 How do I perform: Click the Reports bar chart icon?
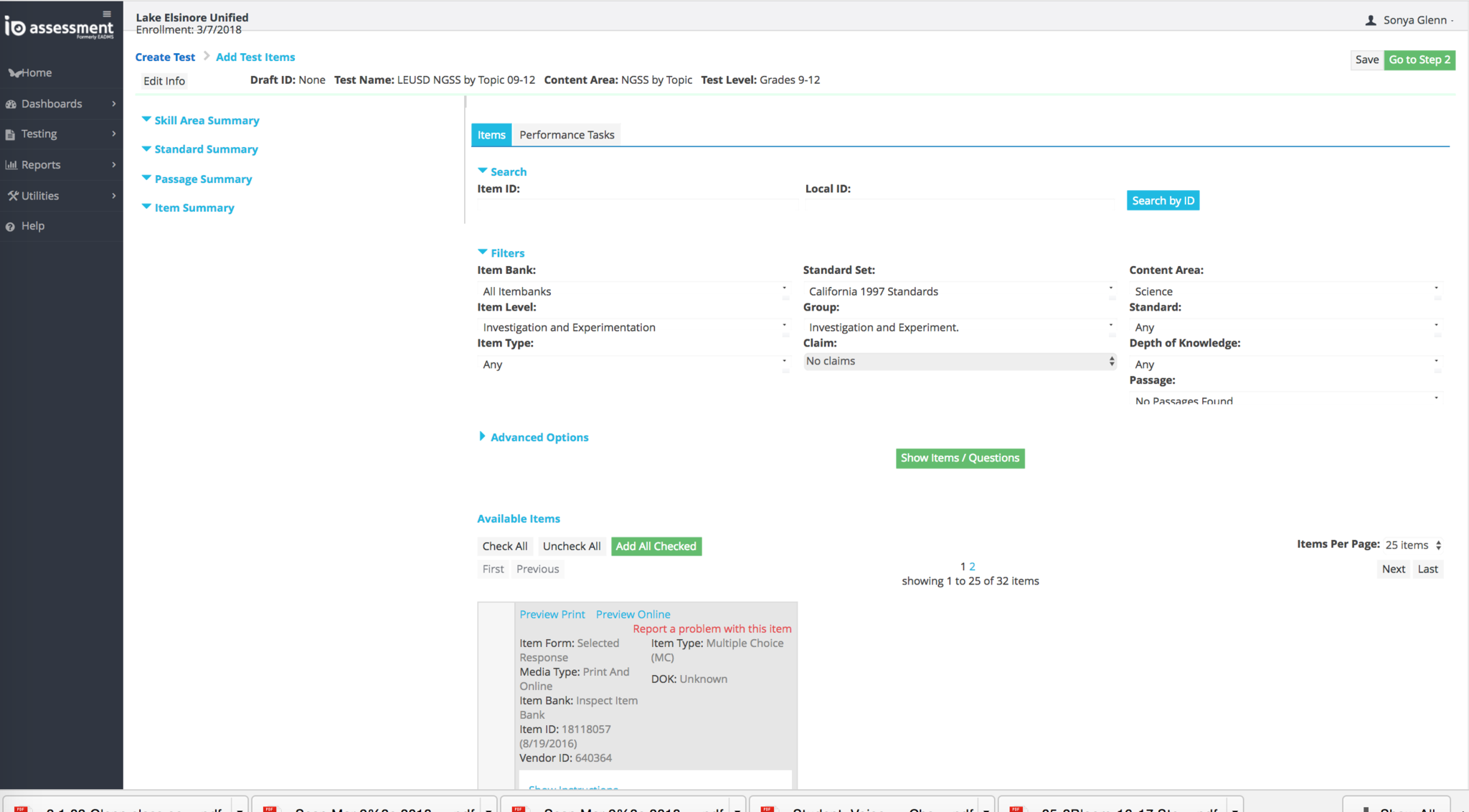click(11, 165)
